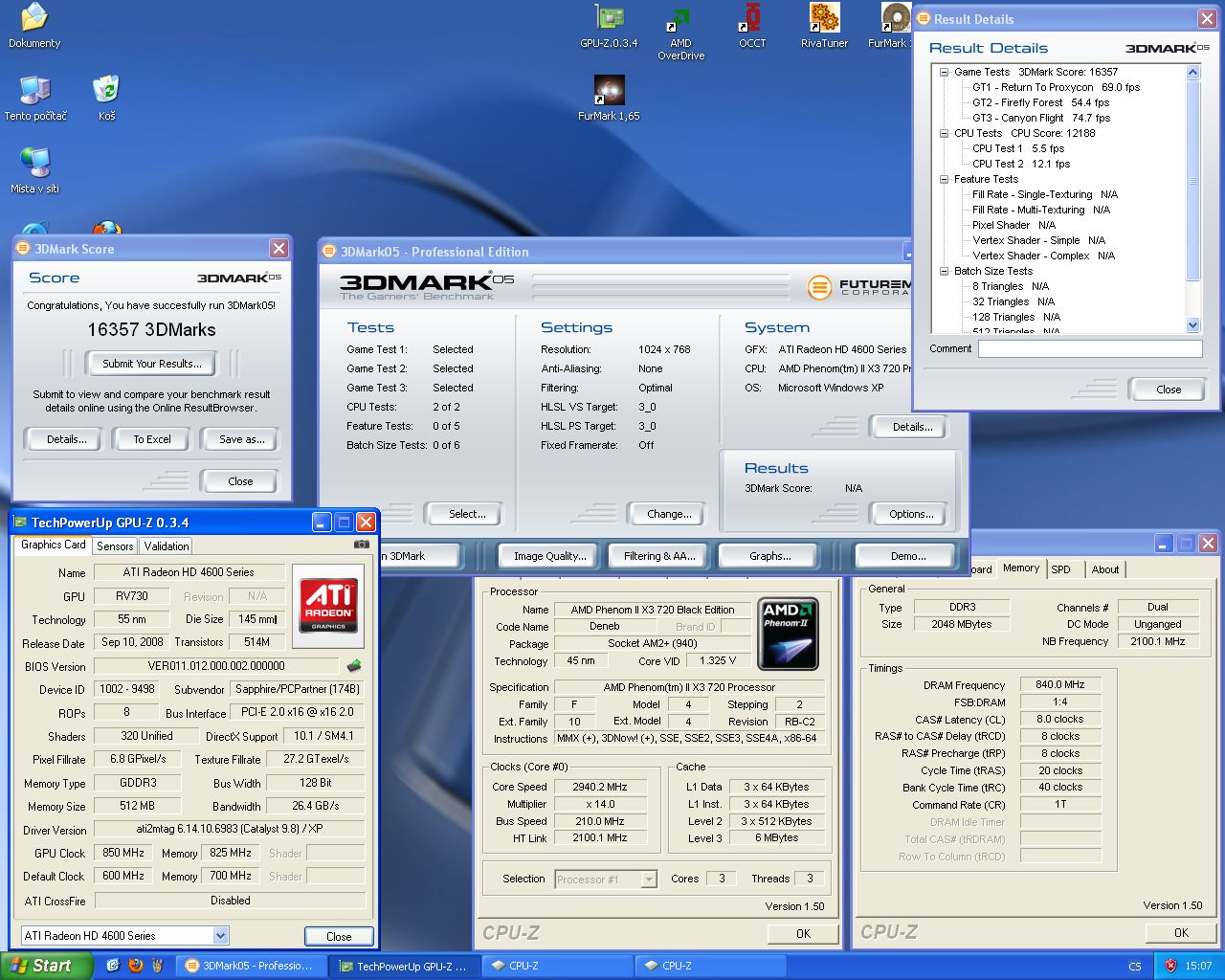Launch the GPU-Z.0.3.4 desktop shortcut
The image size is (1225, 980).
pos(609,27)
